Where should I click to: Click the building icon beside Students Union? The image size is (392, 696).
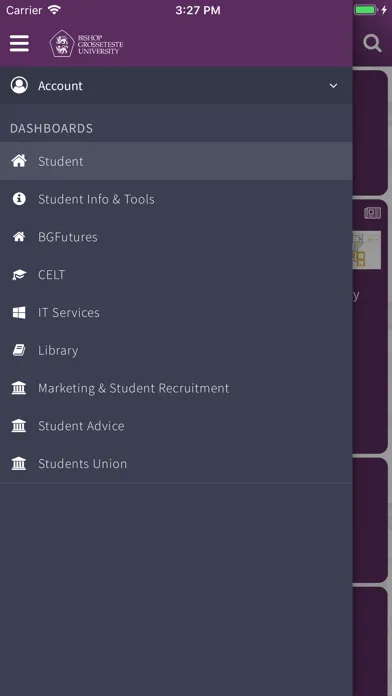pos(19,464)
